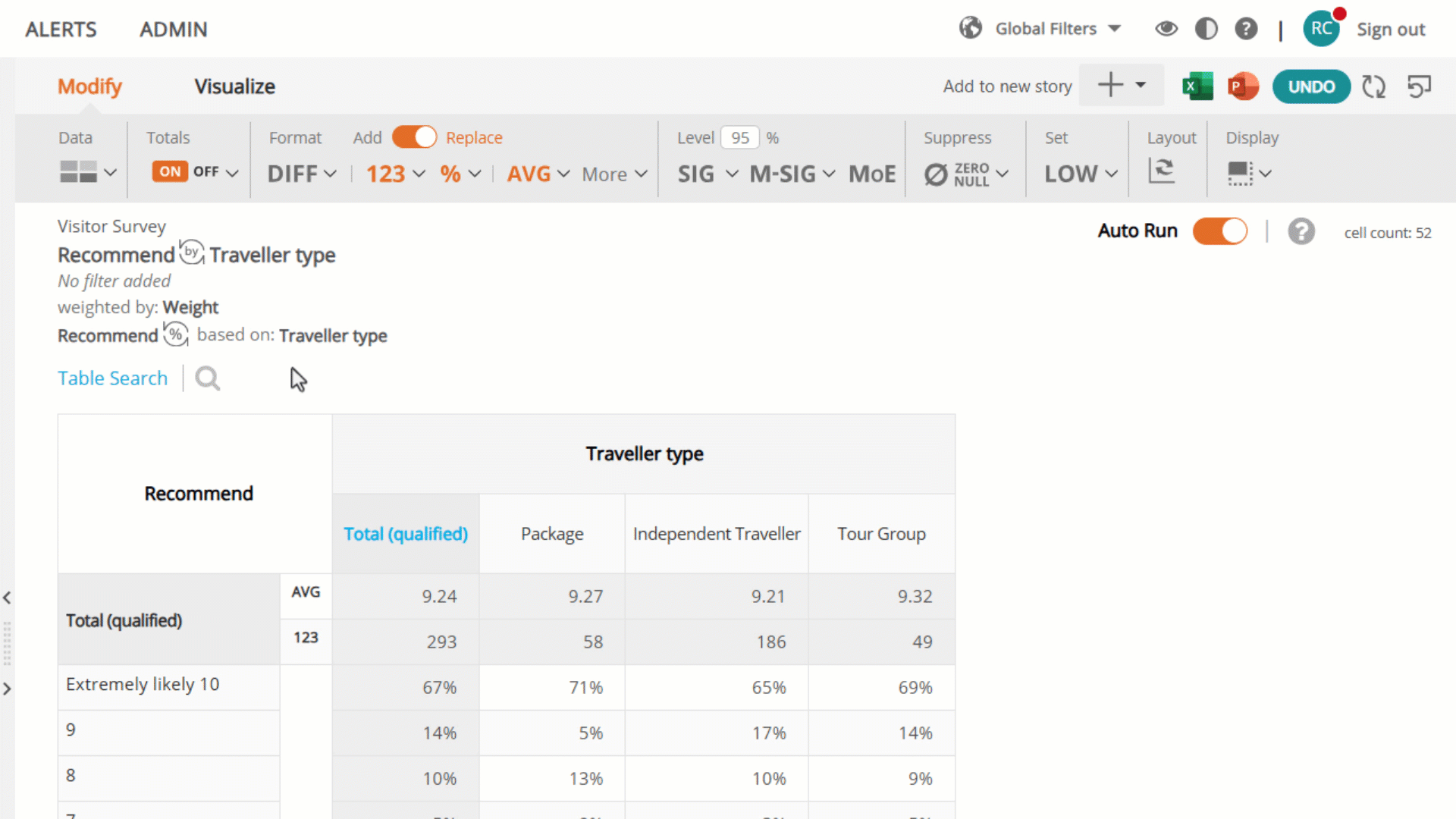Expand the Display dropdown chevron
Screen dimensions: 1456x819
click(1265, 174)
